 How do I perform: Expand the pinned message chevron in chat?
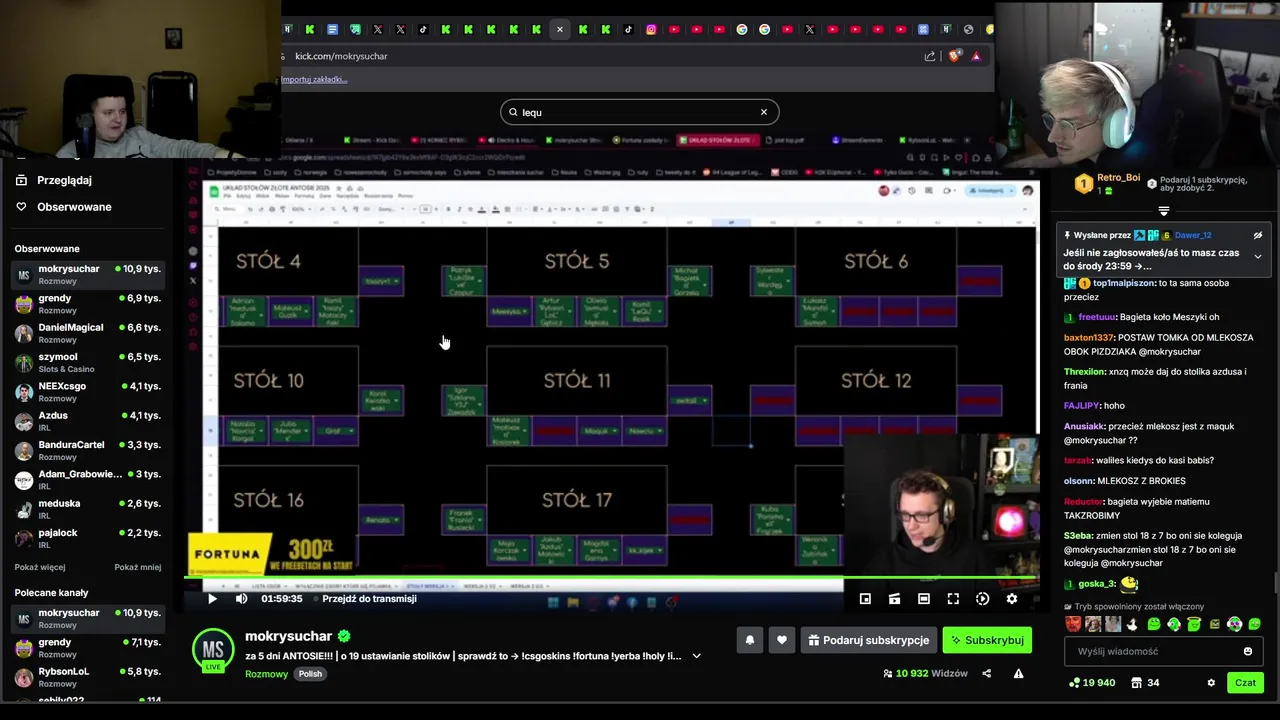(x=1257, y=256)
